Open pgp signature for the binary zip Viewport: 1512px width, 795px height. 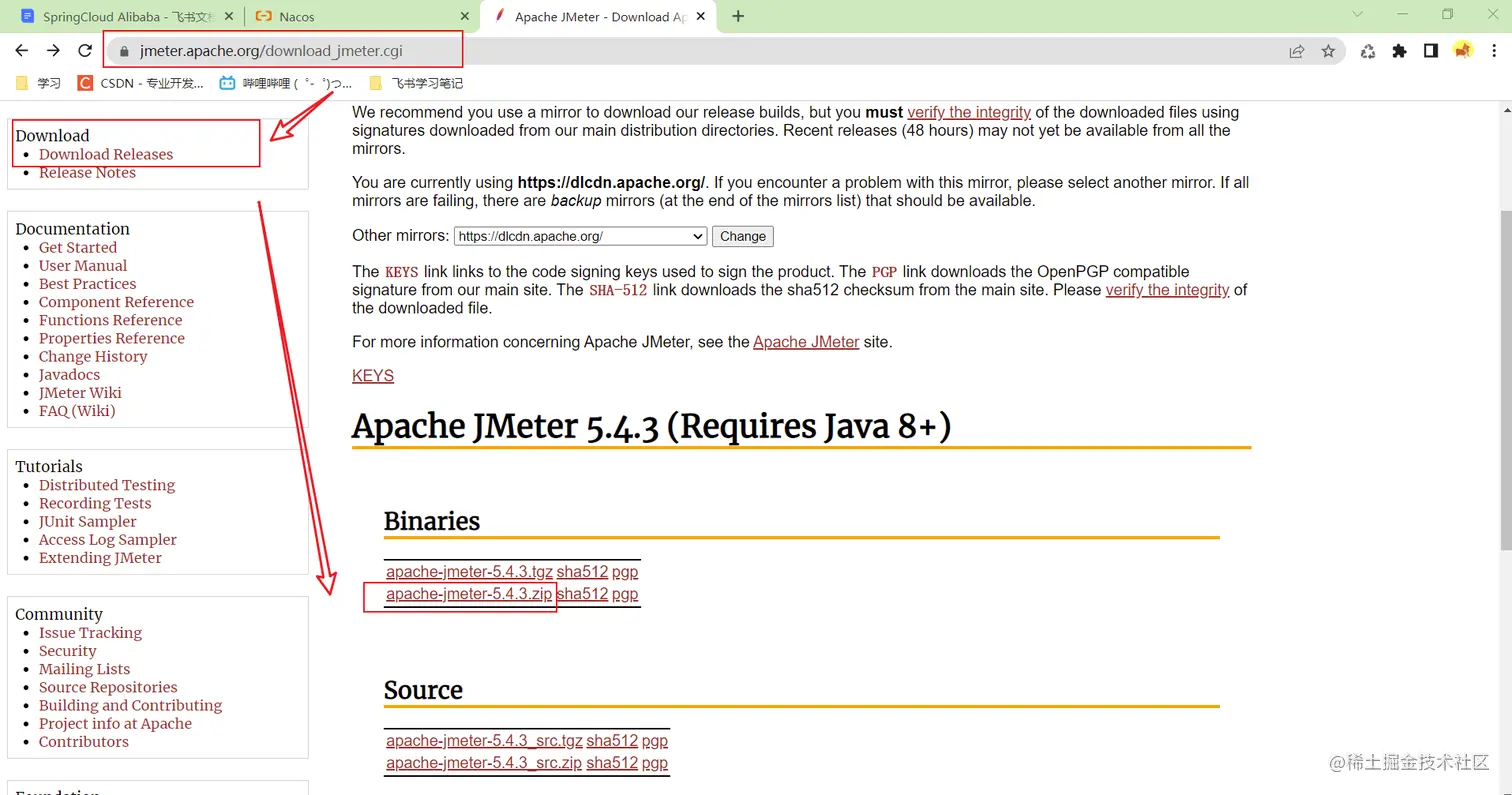tap(625, 594)
